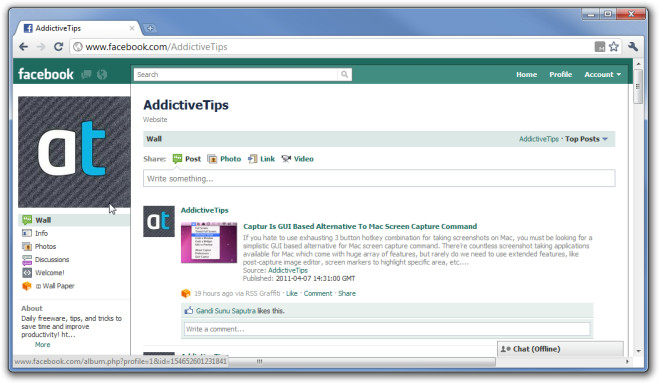Click the extension icon beside the bookmark star
The width and height of the screenshot is (660, 384).
(600, 47)
